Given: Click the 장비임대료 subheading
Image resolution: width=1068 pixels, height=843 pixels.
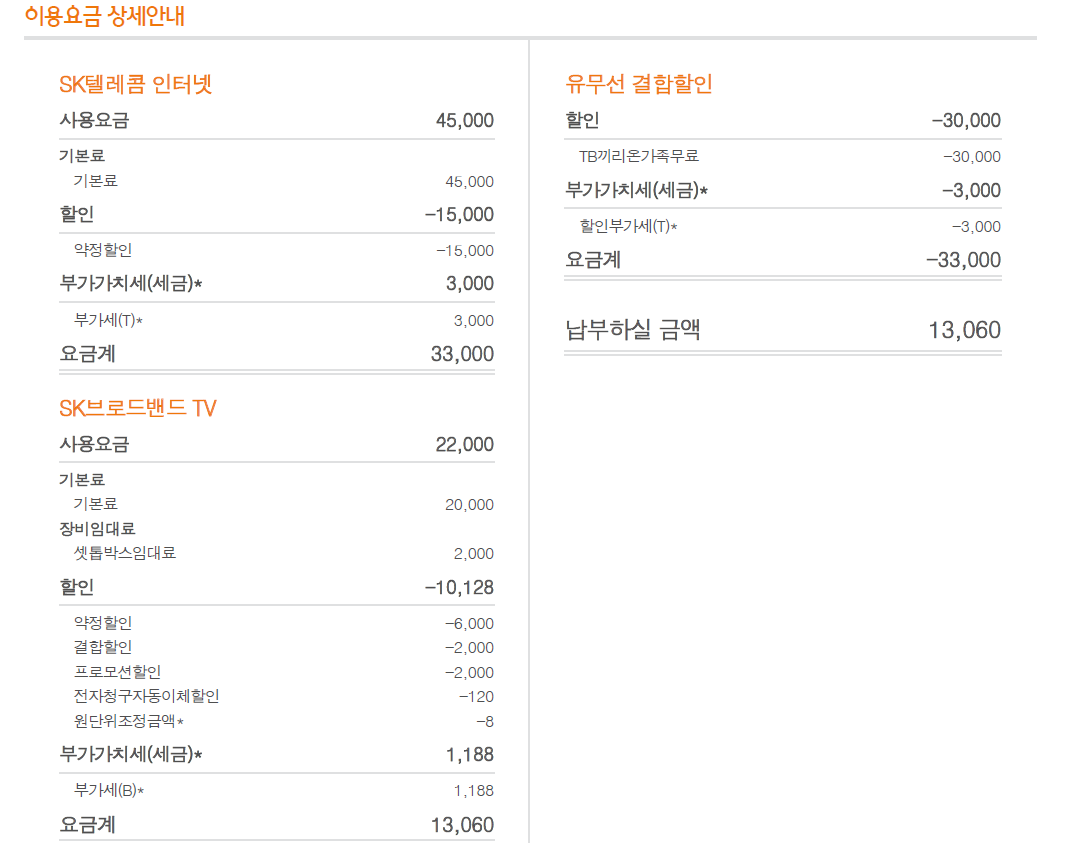Looking at the screenshot, I should 97,529.
